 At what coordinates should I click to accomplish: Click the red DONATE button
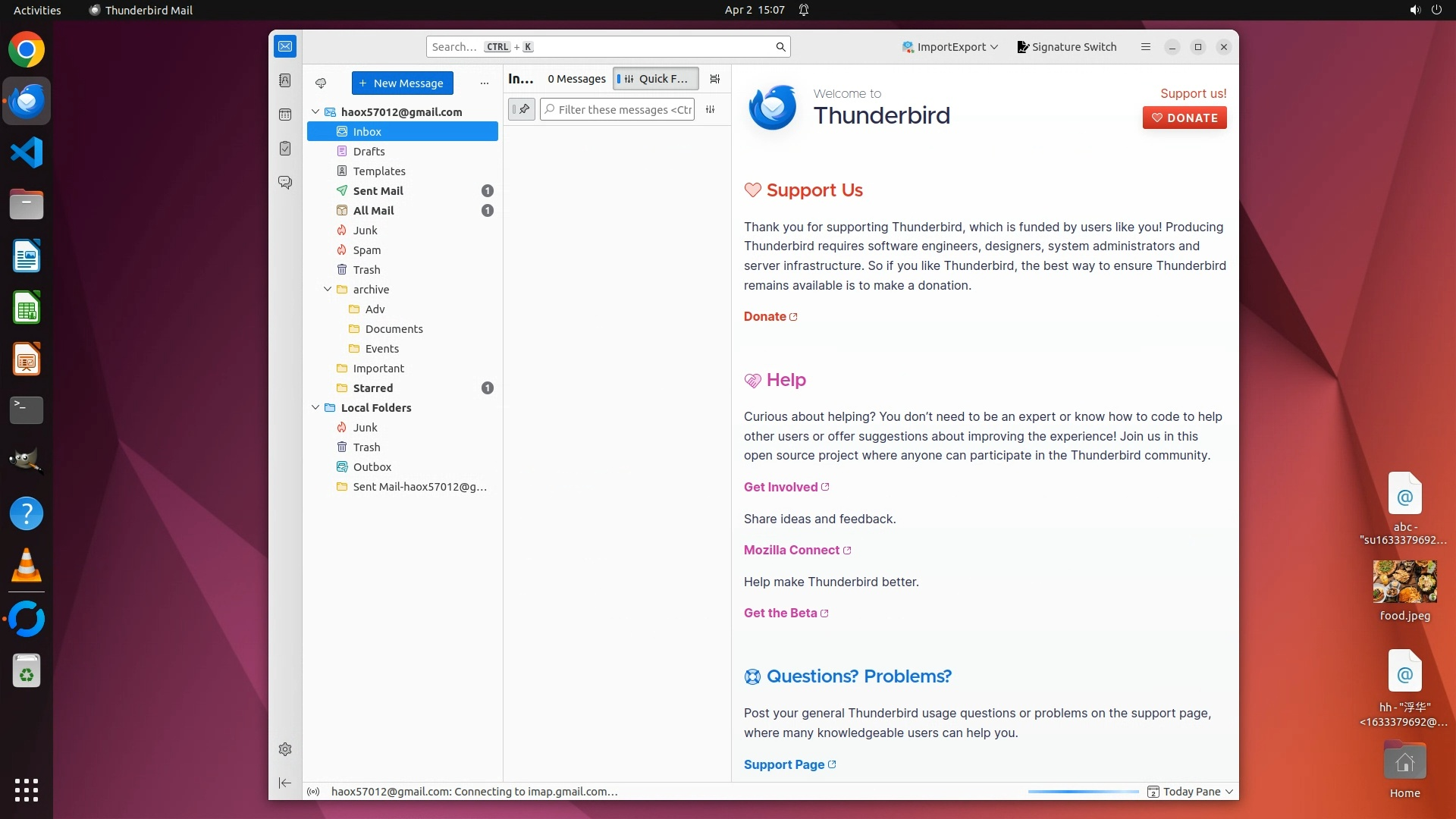(x=1185, y=118)
